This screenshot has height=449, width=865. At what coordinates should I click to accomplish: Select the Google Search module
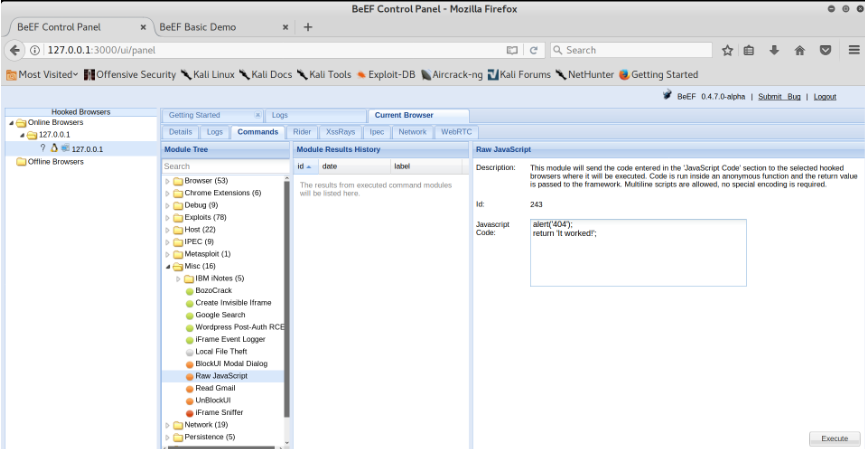[x=220, y=315]
